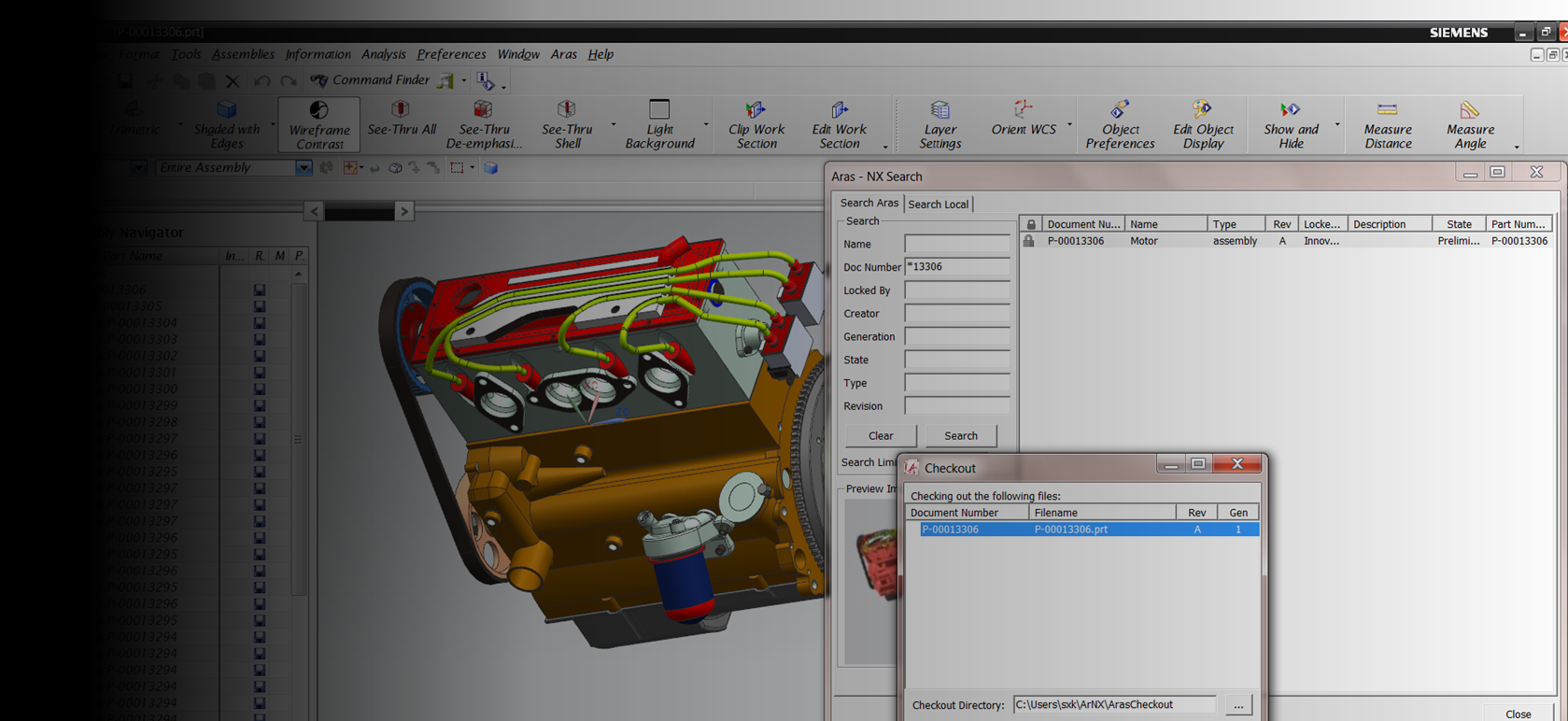Expand the Show and Hide dropdown arrow
The width and height of the screenshot is (1568, 721).
coord(1336,124)
